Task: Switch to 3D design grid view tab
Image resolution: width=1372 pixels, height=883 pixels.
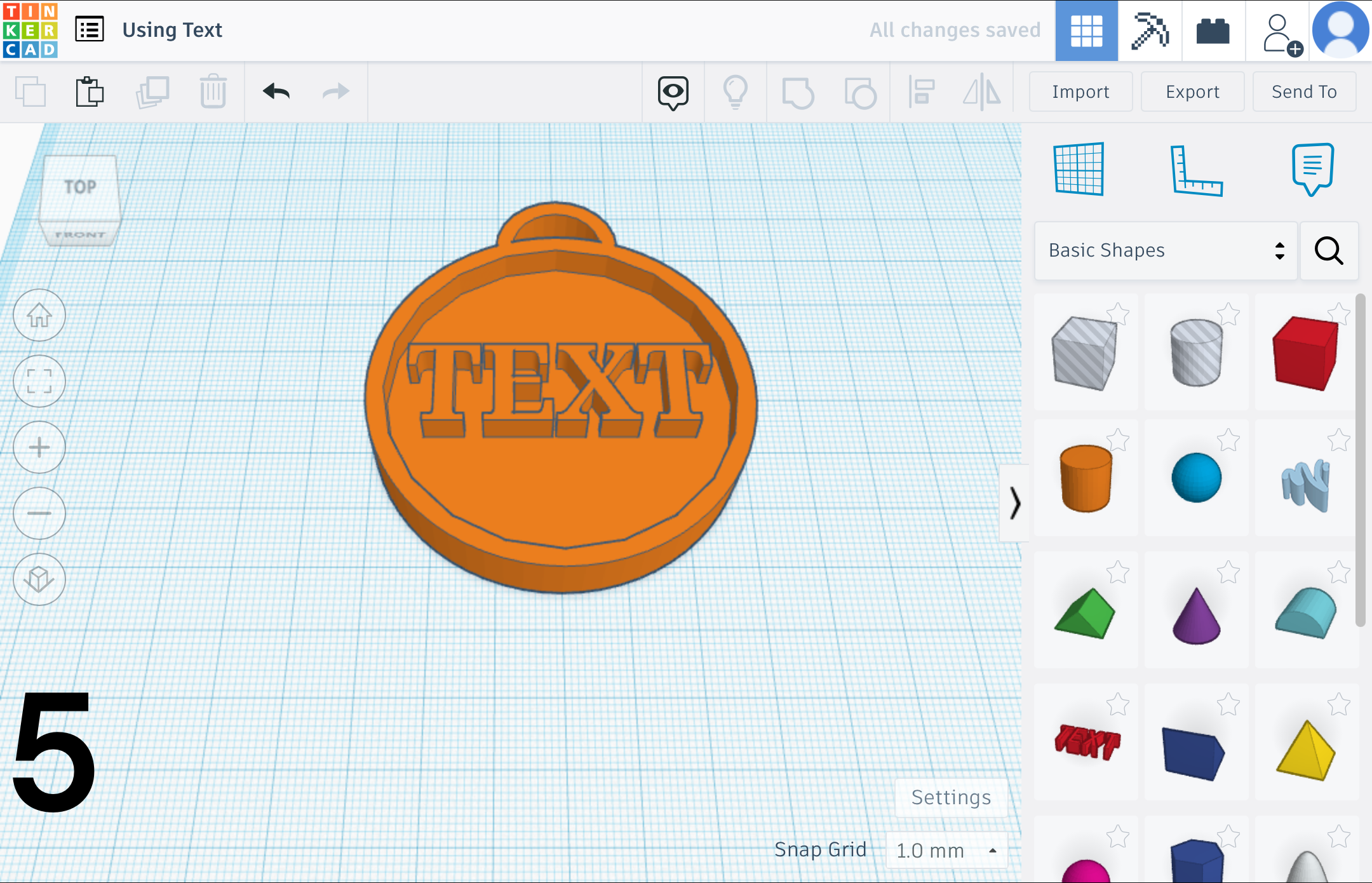Action: (x=1086, y=30)
